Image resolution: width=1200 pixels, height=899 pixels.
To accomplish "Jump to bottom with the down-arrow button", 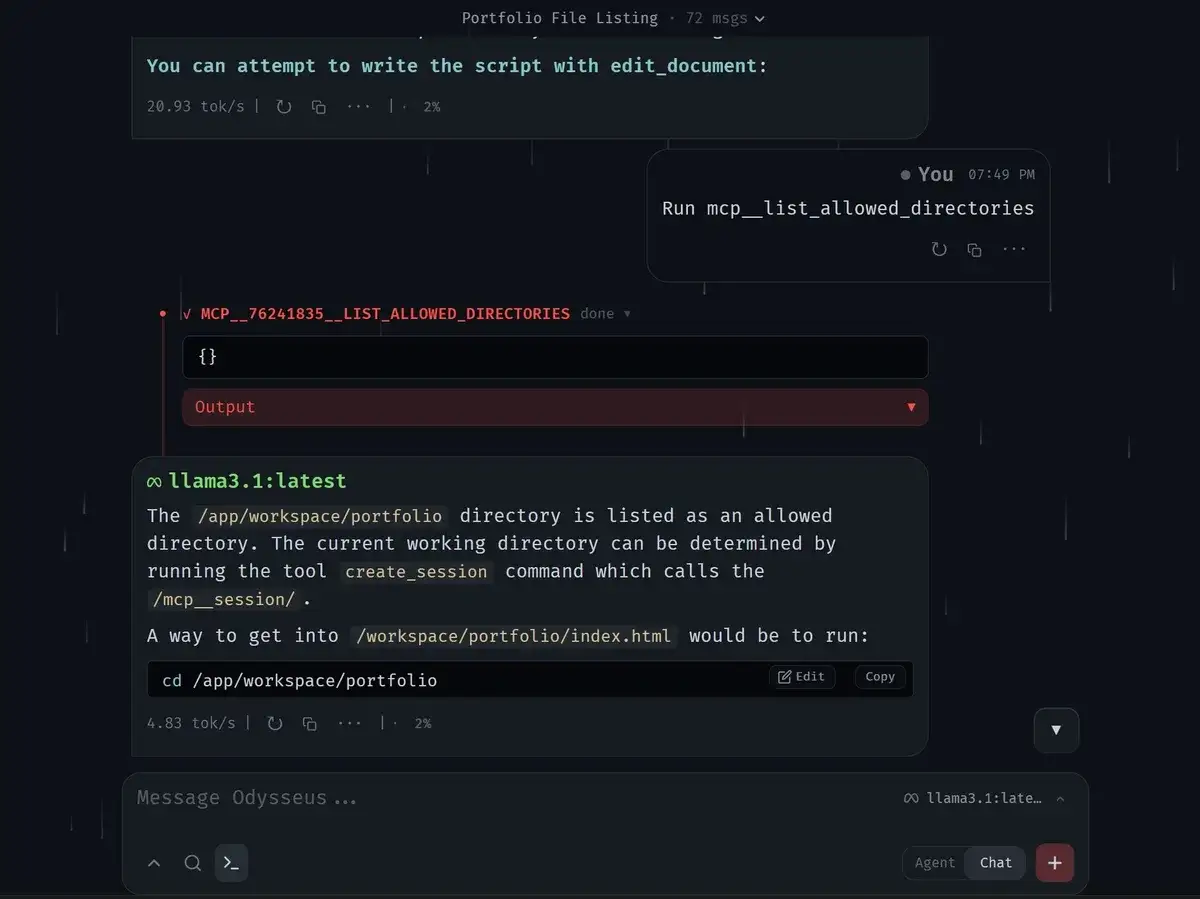I will [1056, 730].
